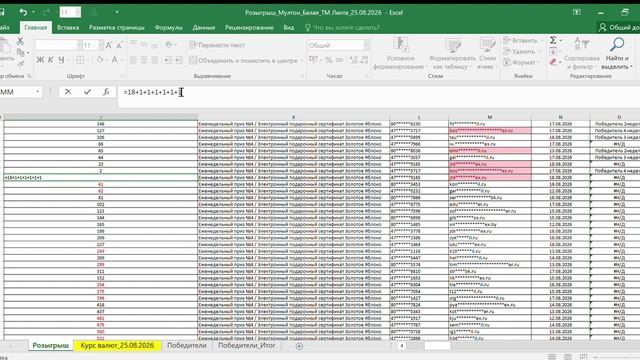The image size is (640, 360).
Task: Expand Find and Select (Найти и выделить)
Action: 617,53
